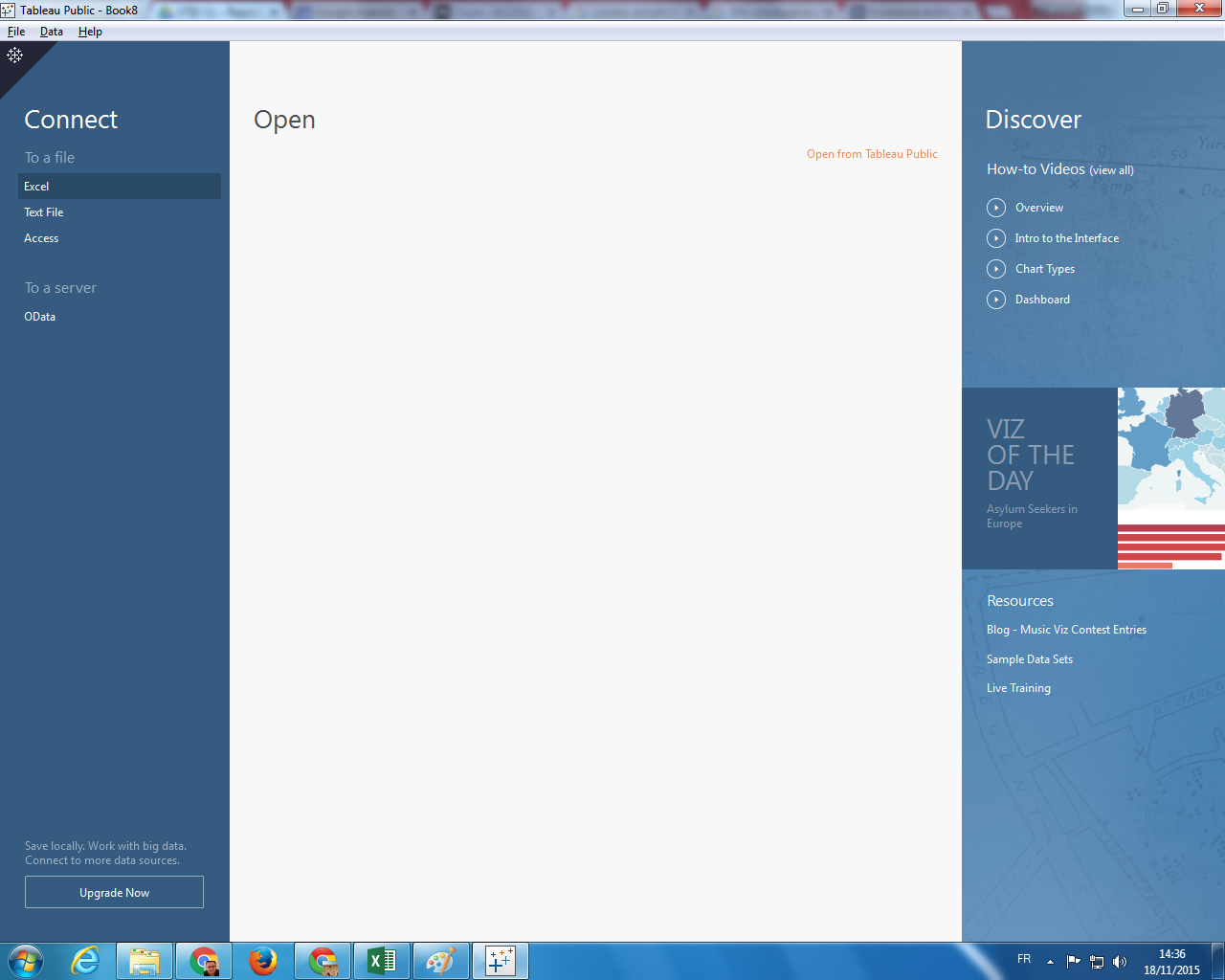This screenshot has width=1225, height=980.
Task: Launch Internet Explorer from taskbar
Action: coord(85,961)
